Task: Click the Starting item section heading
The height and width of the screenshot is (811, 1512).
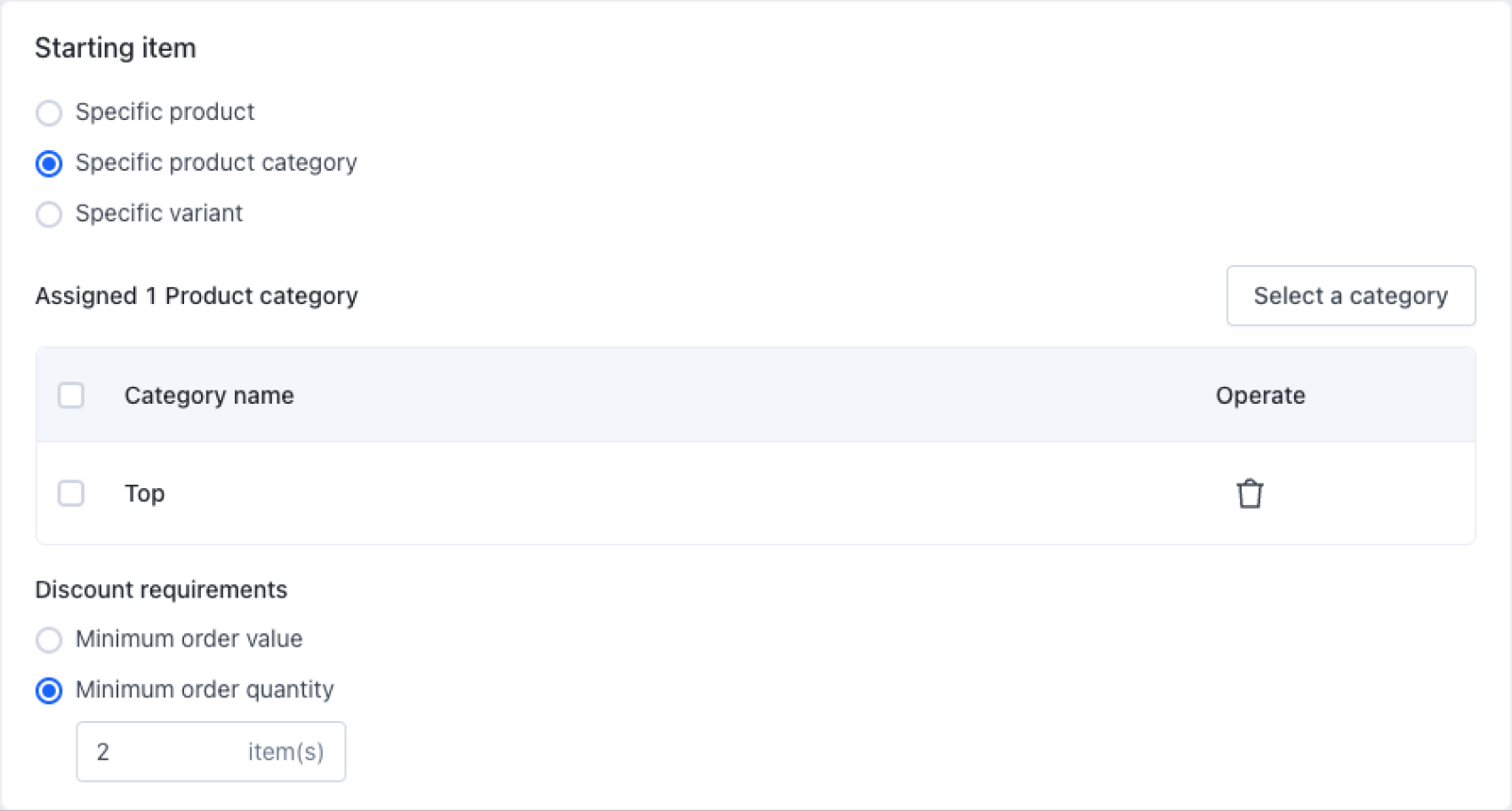Action: (x=116, y=48)
